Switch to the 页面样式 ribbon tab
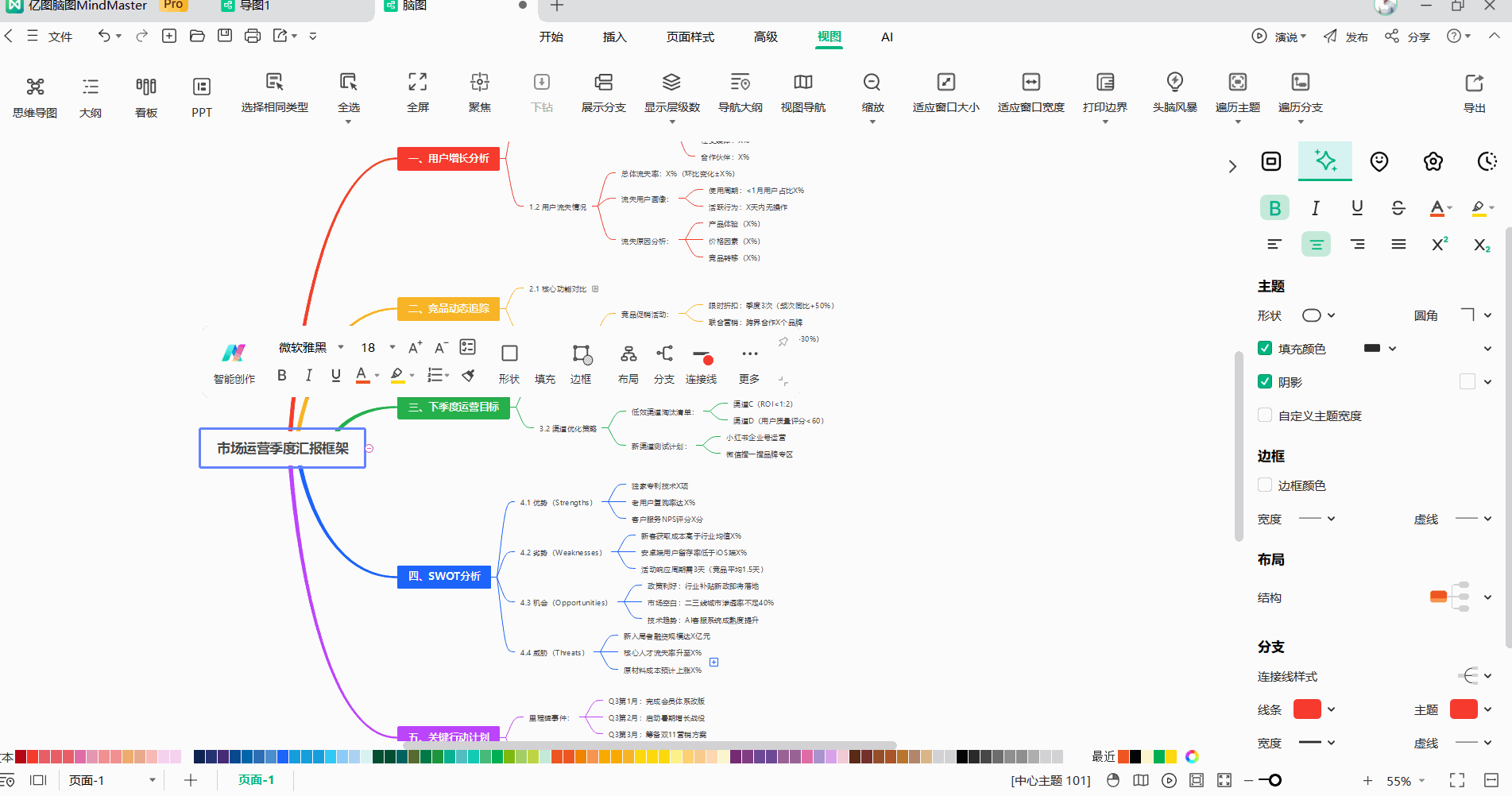 click(x=690, y=37)
